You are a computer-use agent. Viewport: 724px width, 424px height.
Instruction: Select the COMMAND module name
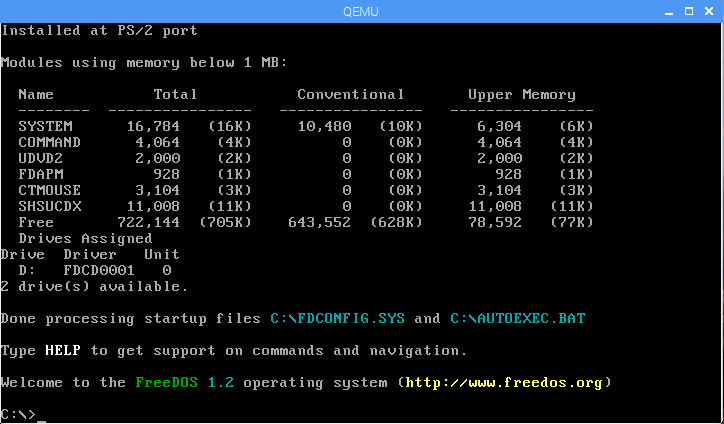[x=49, y=142]
